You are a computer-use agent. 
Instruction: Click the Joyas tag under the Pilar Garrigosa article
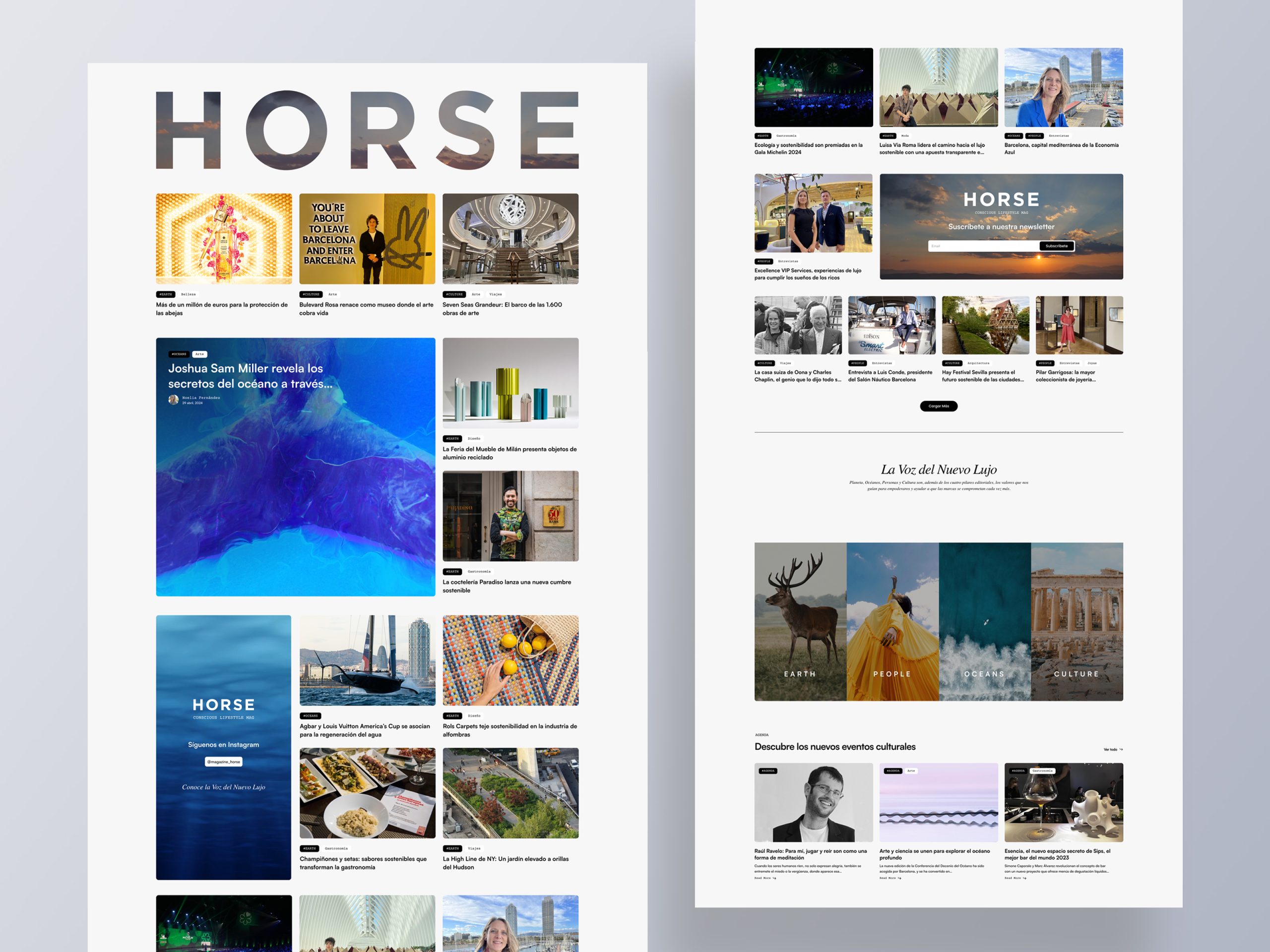point(1091,363)
